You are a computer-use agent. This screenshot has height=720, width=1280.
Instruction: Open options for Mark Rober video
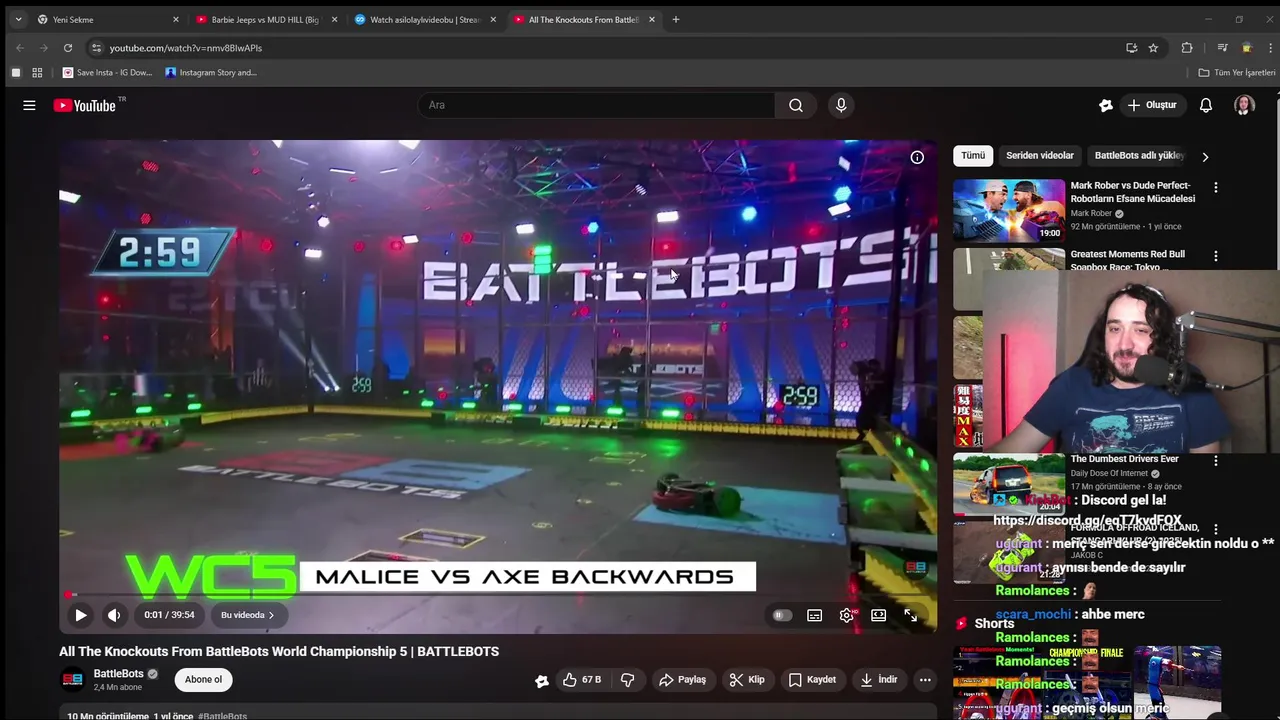(1216, 188)
